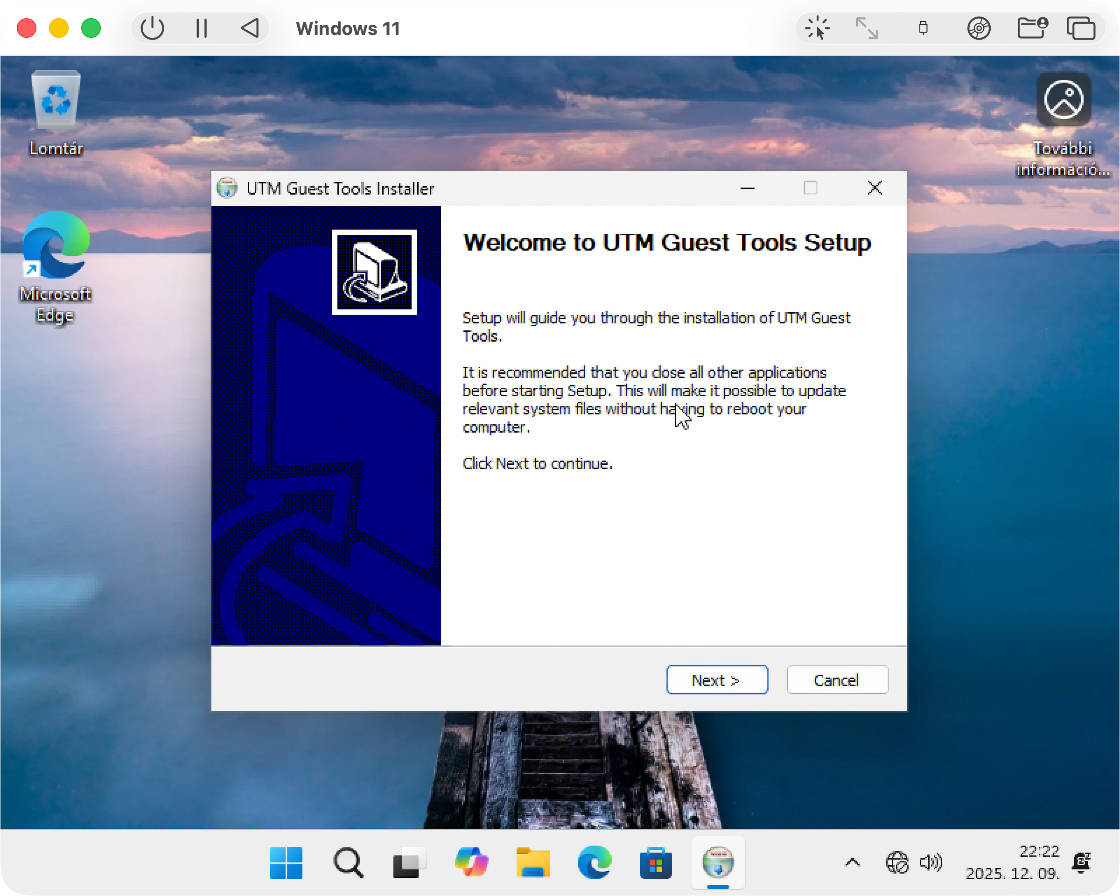Toggle capture mouse cursor in UTM toolbar

coord(817,28)
